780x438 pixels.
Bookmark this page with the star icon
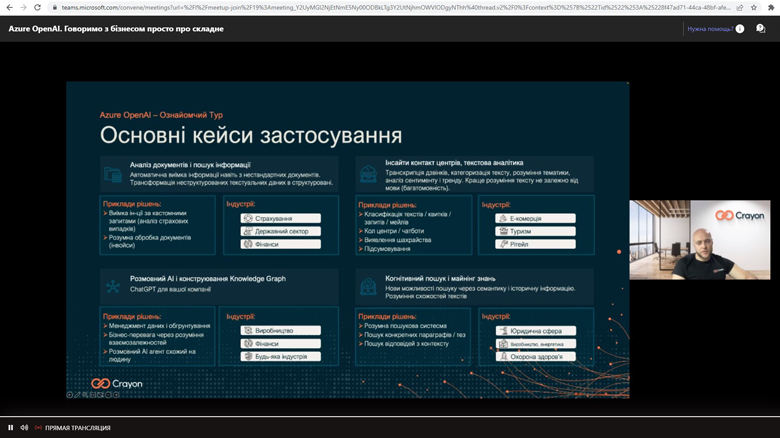[x=754, y=7]
